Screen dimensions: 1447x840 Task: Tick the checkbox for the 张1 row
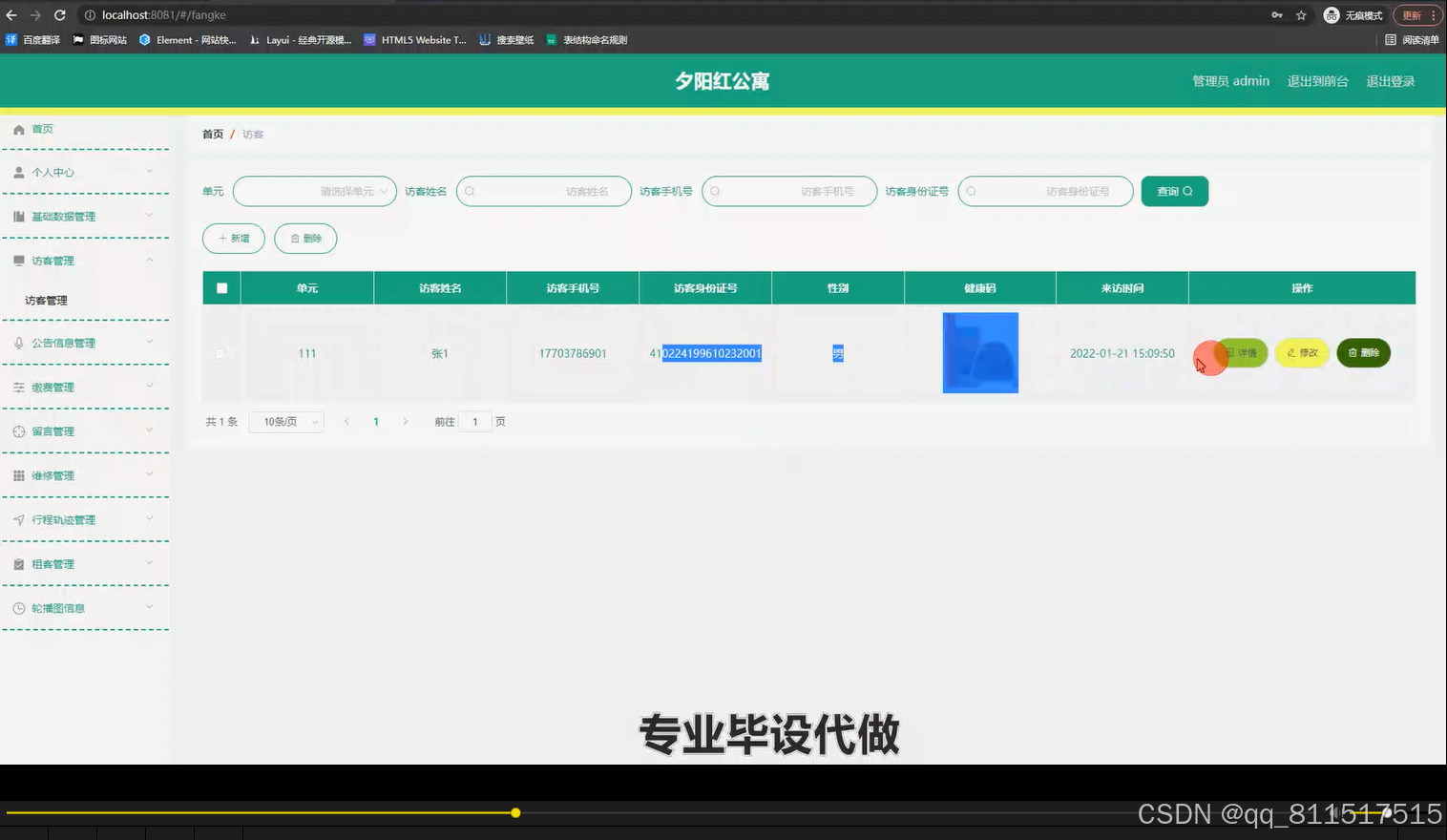[x=220, y=353]
